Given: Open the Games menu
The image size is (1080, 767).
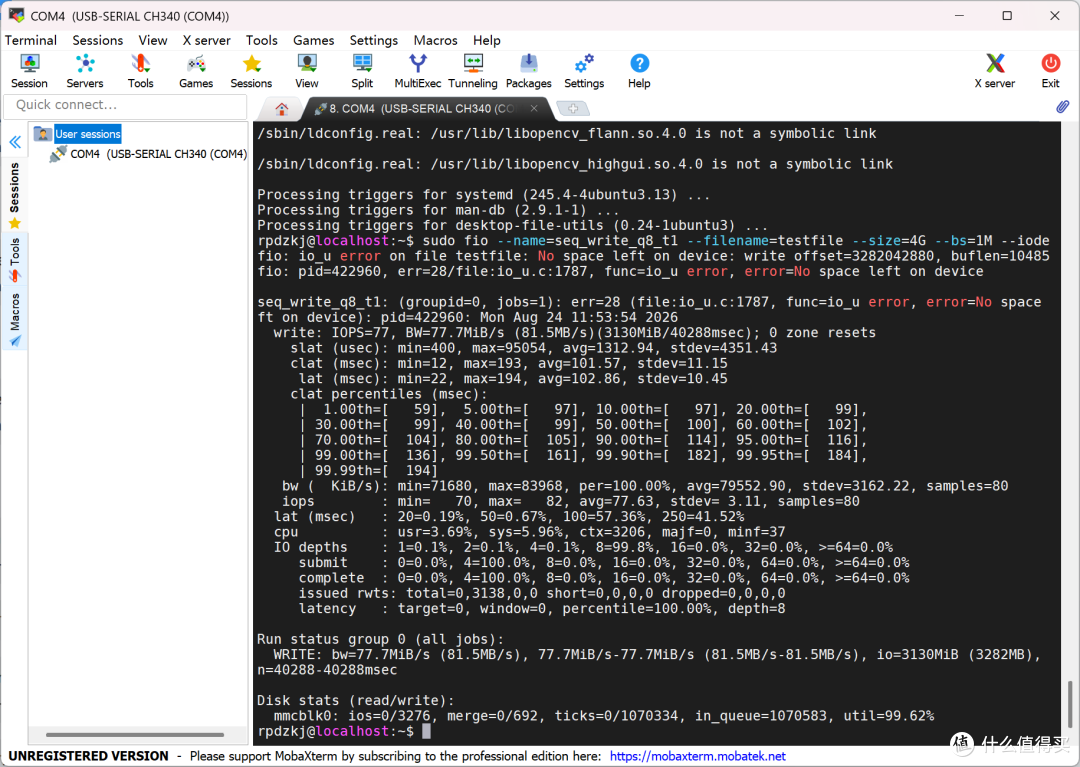Looking at the screenshot, I should tap(313, 40).
